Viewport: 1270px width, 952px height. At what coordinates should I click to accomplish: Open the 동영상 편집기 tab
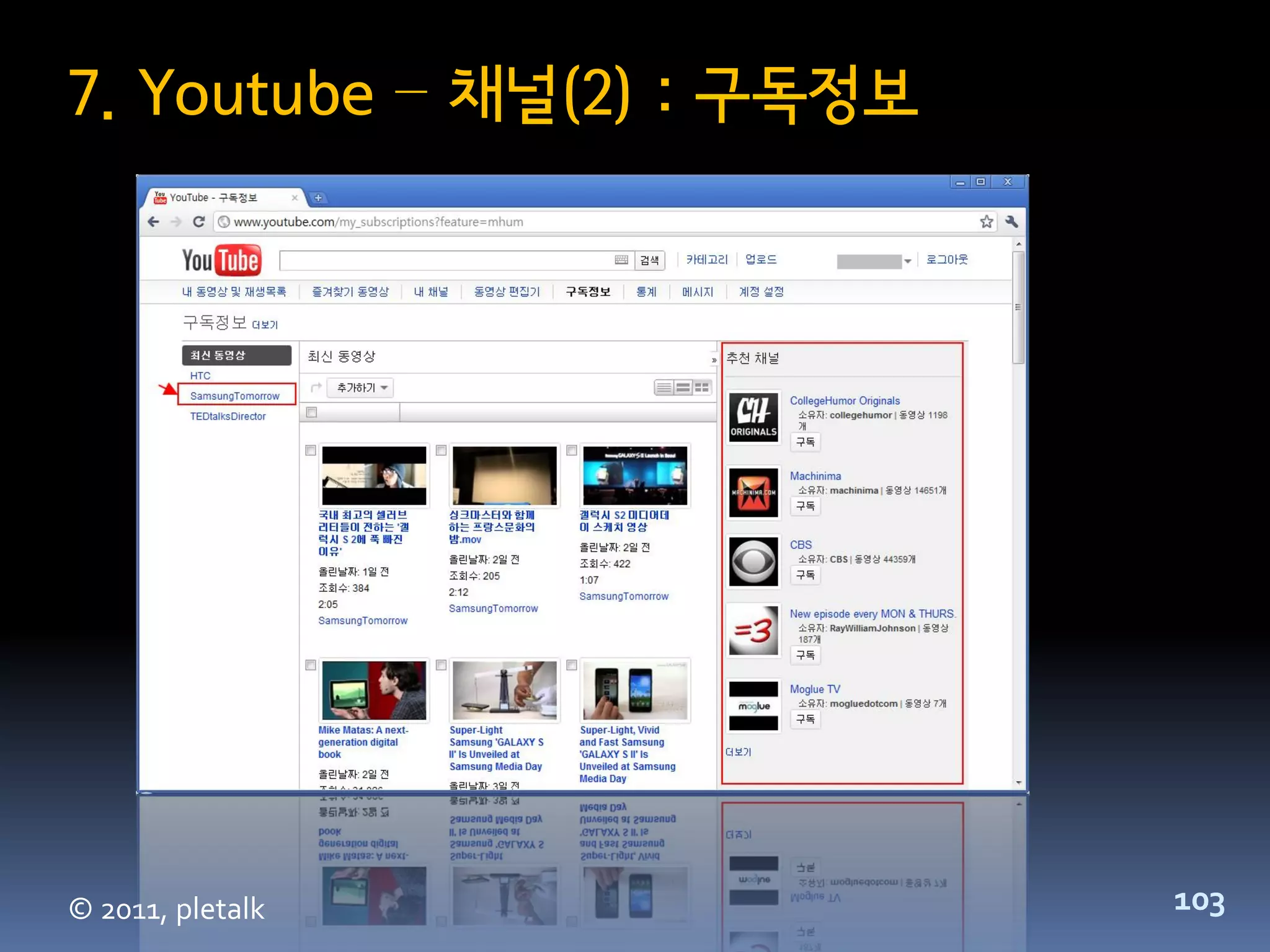coord(507,291)
